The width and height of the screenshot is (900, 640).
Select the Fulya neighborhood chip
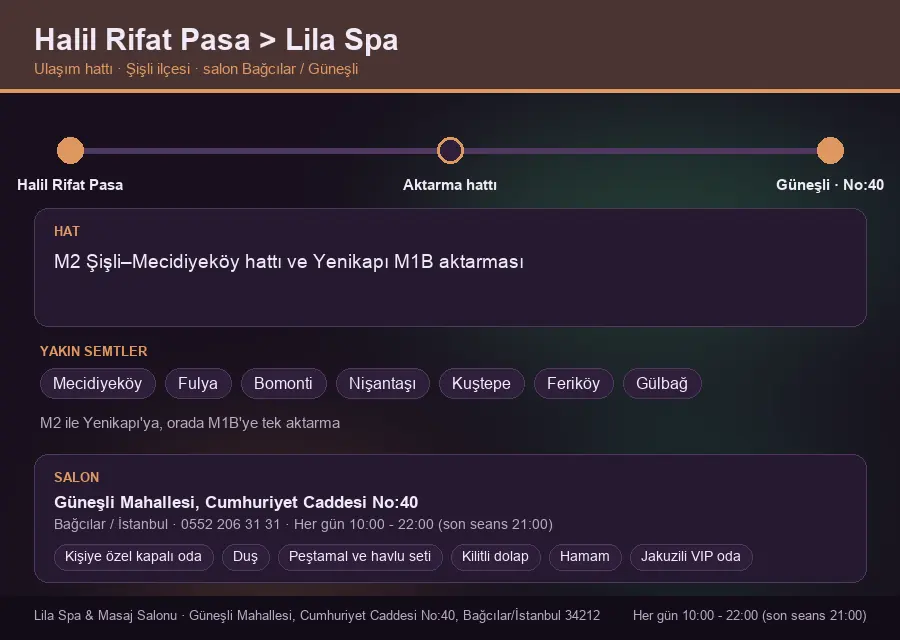[x=198, y=383]
